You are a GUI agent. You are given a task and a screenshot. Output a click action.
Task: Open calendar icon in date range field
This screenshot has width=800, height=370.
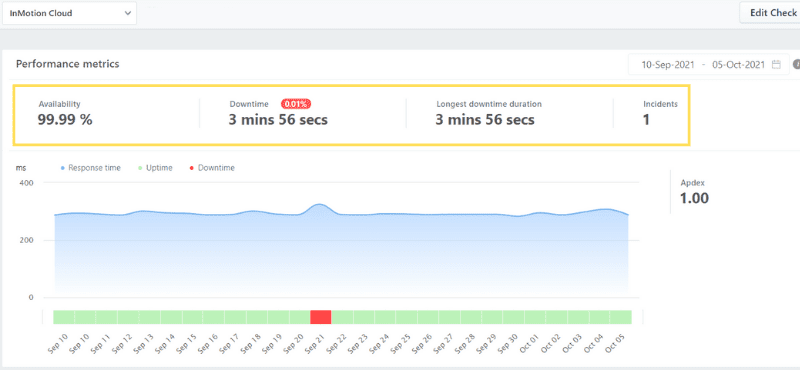click(x=776, y=65)
